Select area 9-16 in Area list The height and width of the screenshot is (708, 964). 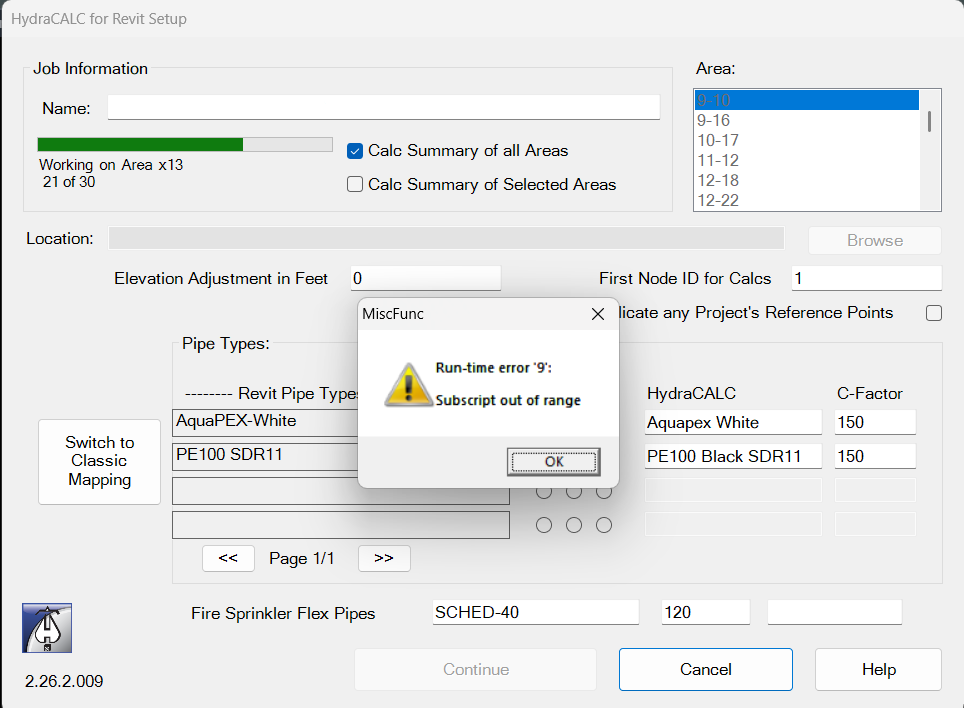714,120
